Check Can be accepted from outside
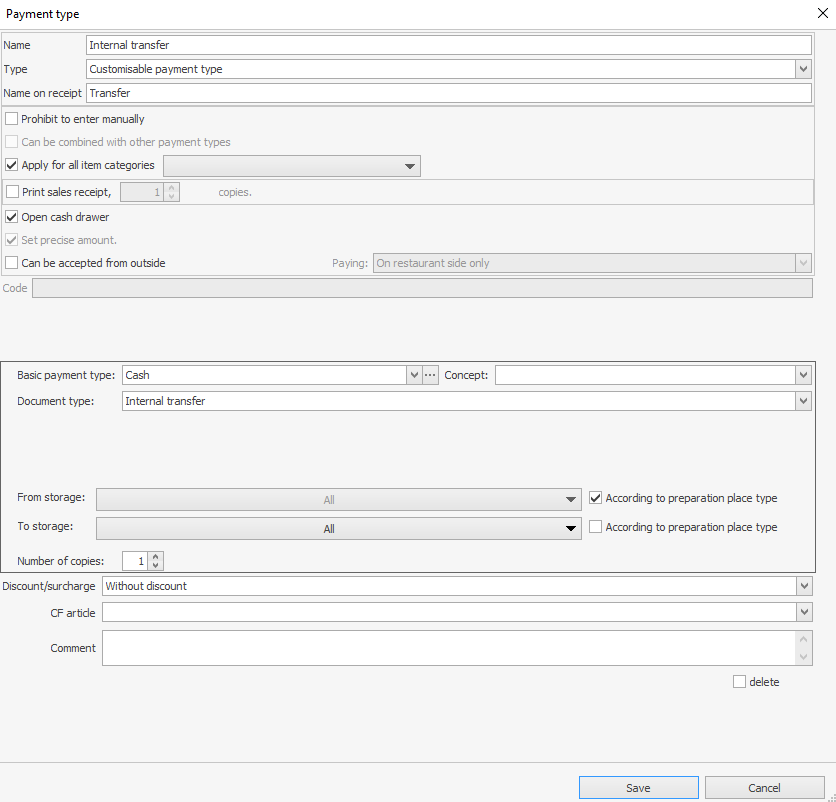The image size is (836, 802). pos(12,263)
